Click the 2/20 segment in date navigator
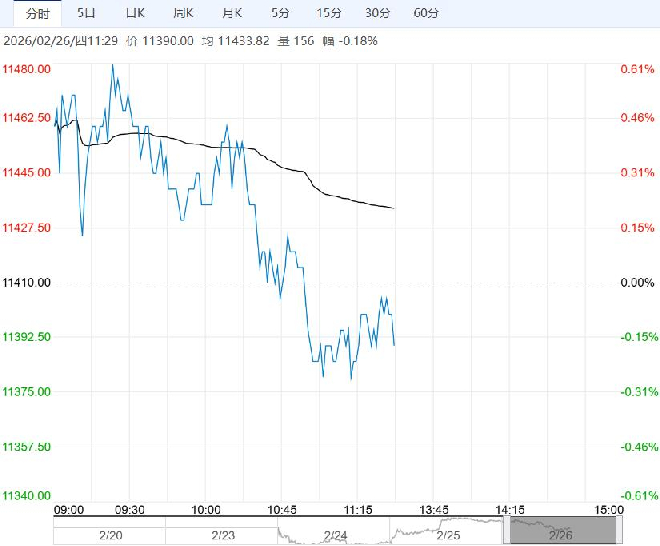660x546 pixels. tap(110, 535)
